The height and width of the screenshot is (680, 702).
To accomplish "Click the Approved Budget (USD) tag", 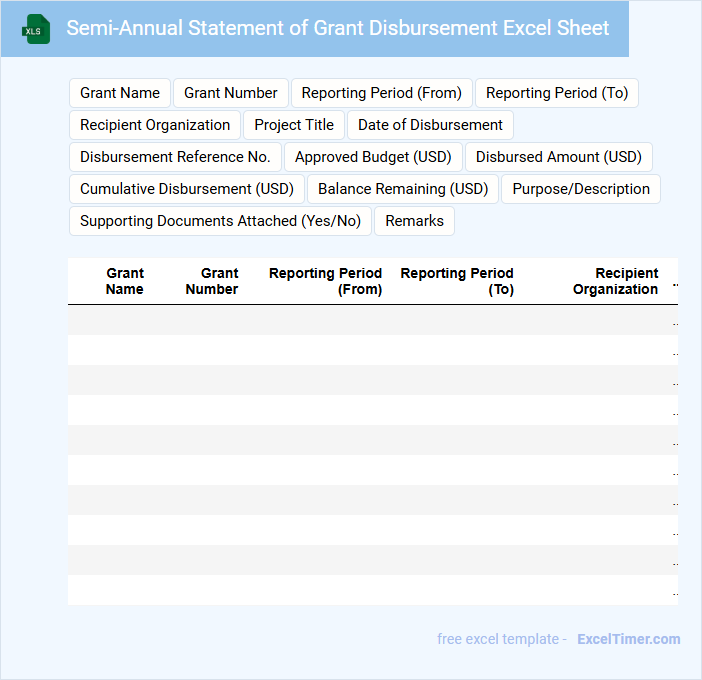I will coord(374,157).
